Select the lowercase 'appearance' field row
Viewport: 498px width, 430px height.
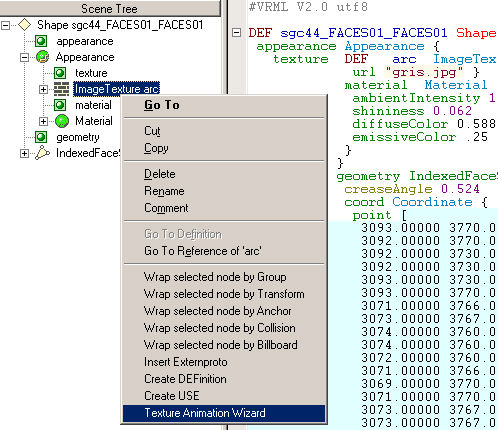[x=85, y=41]
